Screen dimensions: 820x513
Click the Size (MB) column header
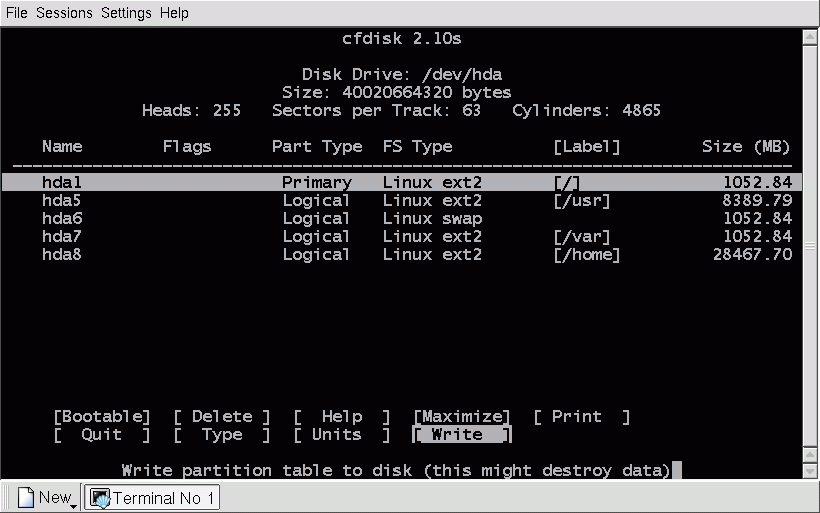746,146
